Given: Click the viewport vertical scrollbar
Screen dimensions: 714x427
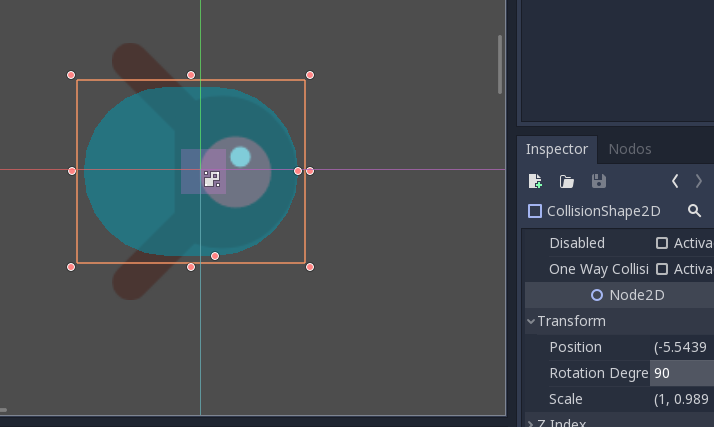Looking at the screenshot, I should click(x=500, y=65).
